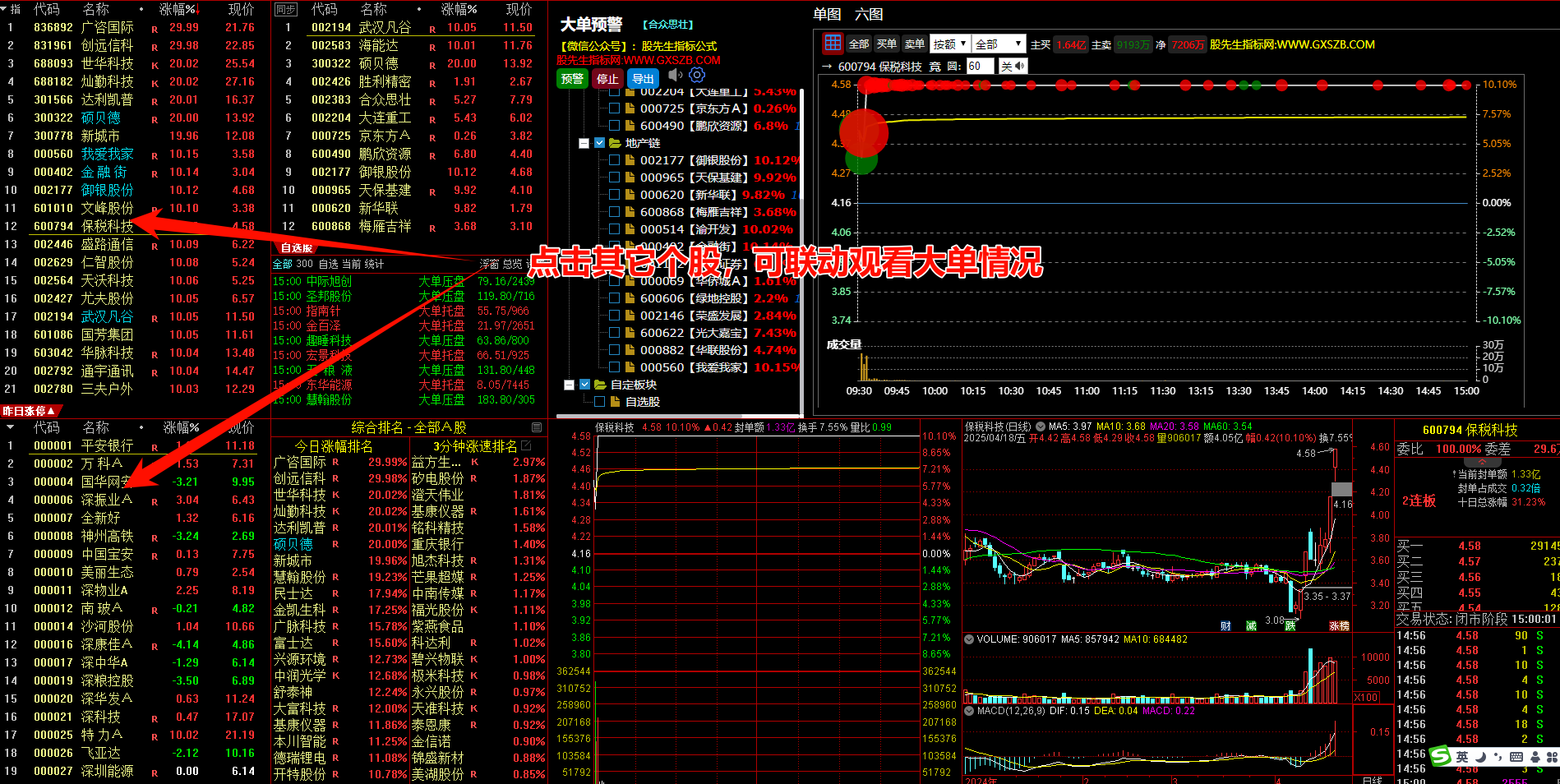The image size is (1560, 784).
Task: Click the green 预警 button
Action: [x=572, y=78]
